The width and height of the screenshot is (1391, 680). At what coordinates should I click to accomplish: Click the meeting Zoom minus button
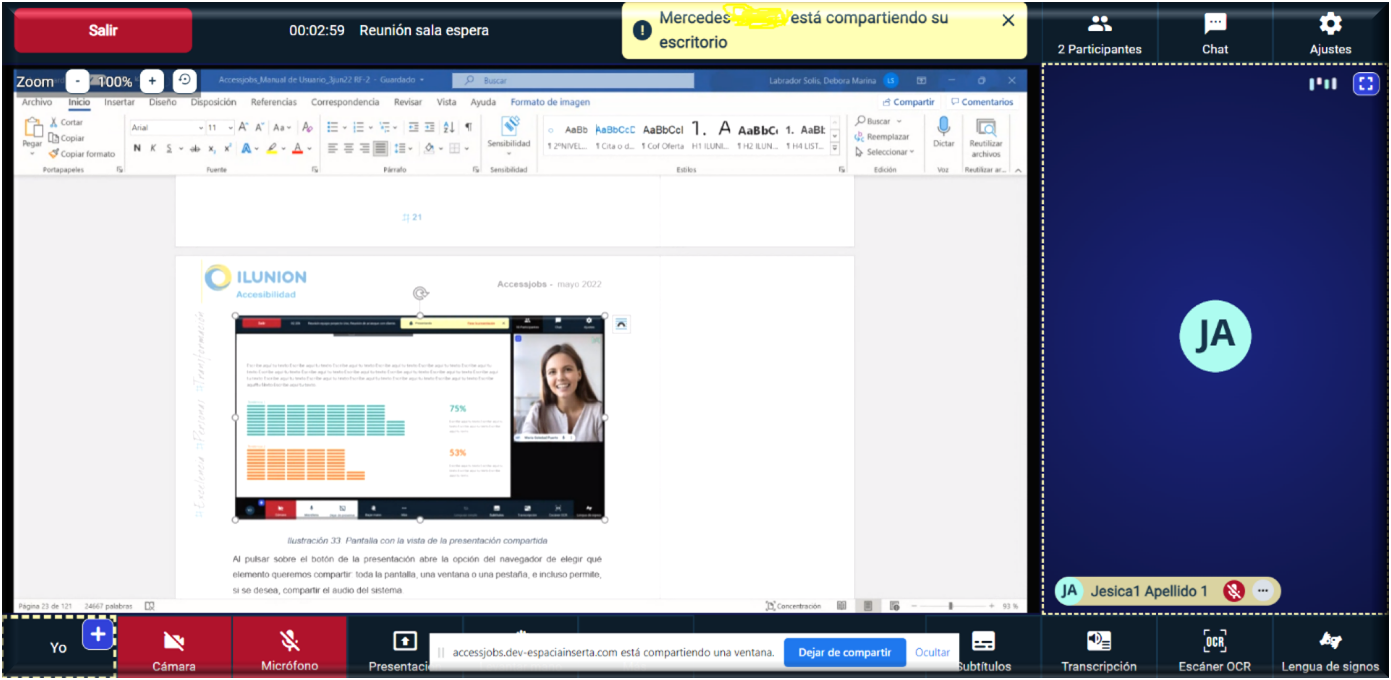[x=78, y=81]
